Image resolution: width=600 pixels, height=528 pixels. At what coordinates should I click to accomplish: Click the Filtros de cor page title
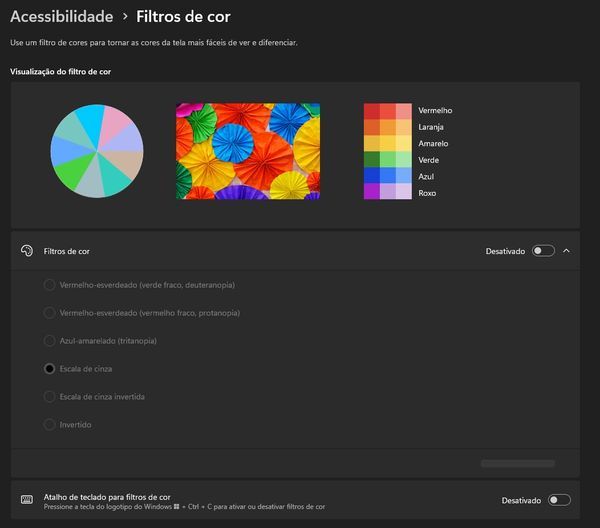pyautogui.click(x=183, y=17)
